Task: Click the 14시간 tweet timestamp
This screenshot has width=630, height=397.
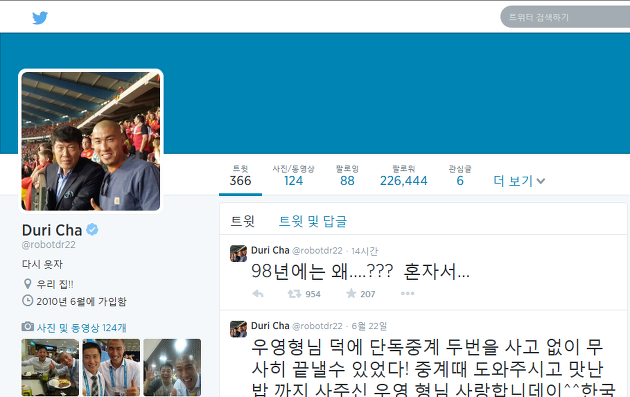Action: click(x=365, y=251)
